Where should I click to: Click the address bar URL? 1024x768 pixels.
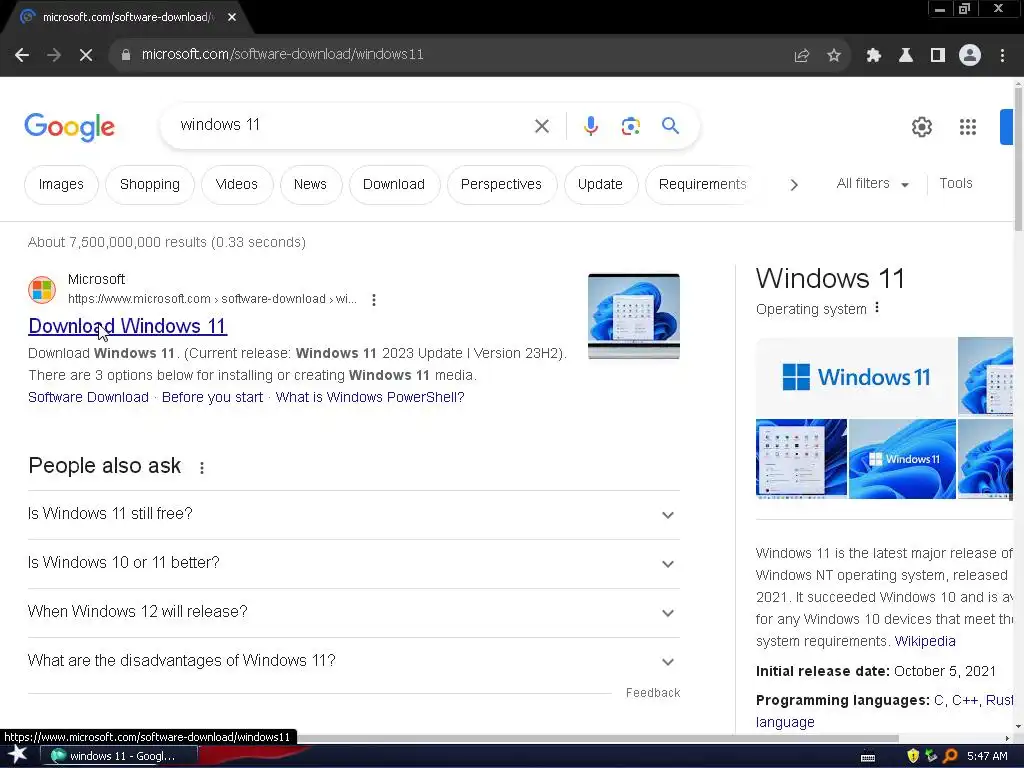click(x=282, y=55)
